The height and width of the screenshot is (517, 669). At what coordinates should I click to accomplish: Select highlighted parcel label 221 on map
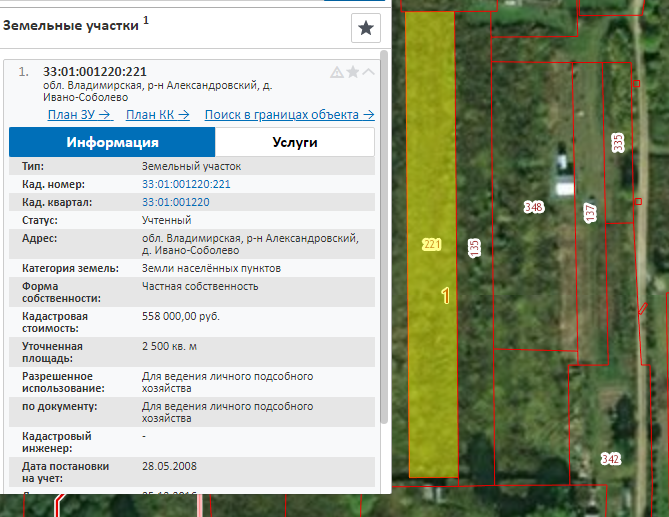coord(431,244)
